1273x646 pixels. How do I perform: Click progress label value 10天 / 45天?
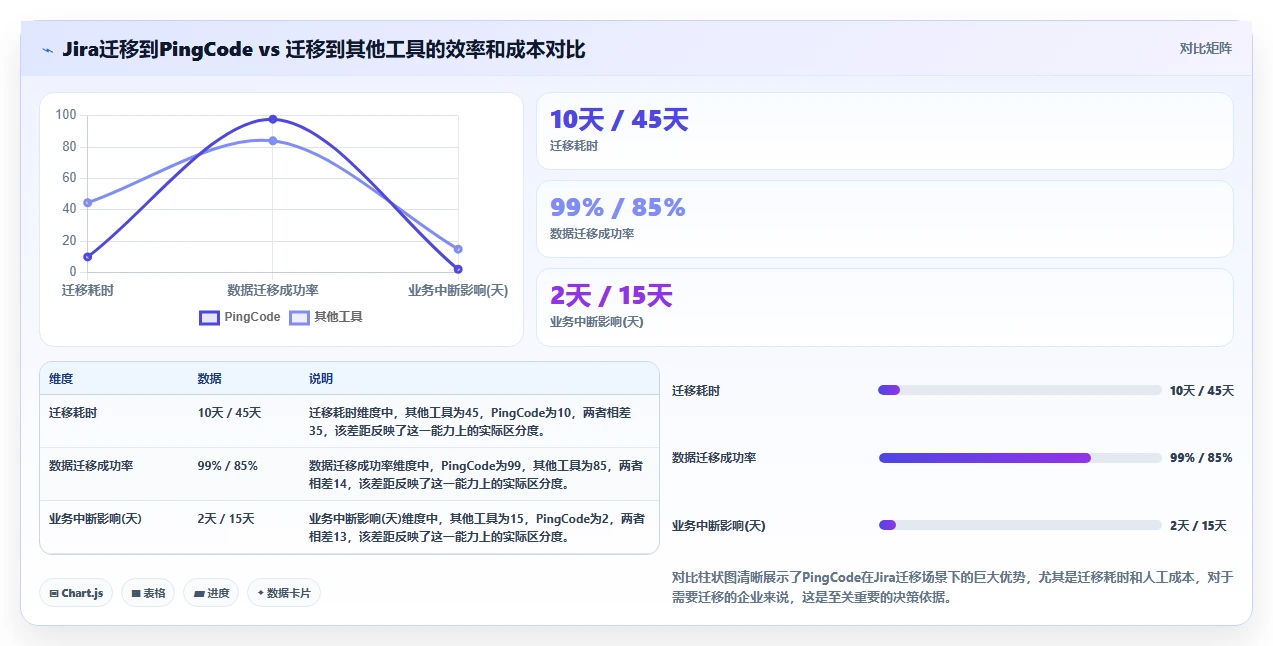(1202, 390)
